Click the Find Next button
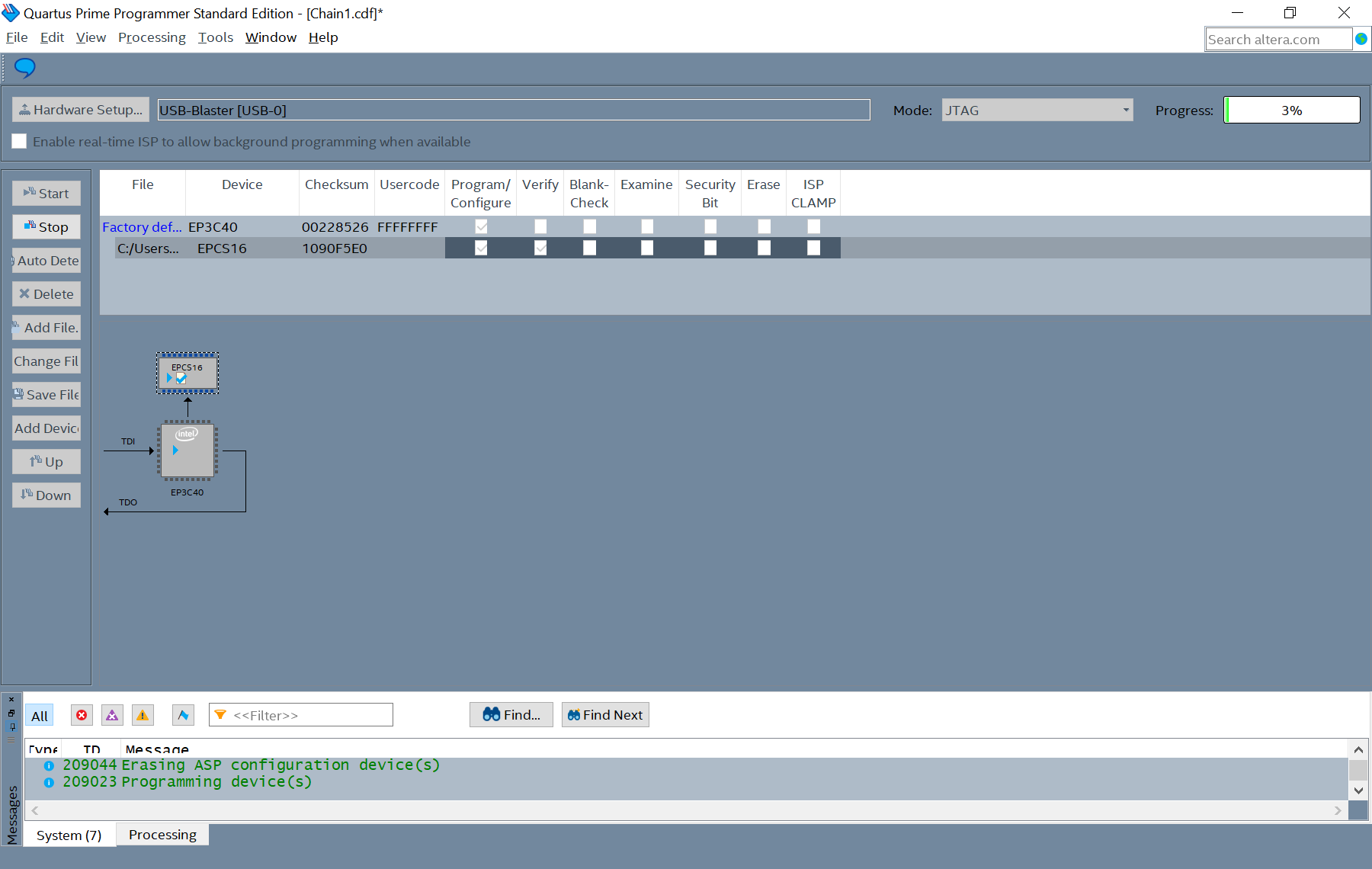 point(605,714)
